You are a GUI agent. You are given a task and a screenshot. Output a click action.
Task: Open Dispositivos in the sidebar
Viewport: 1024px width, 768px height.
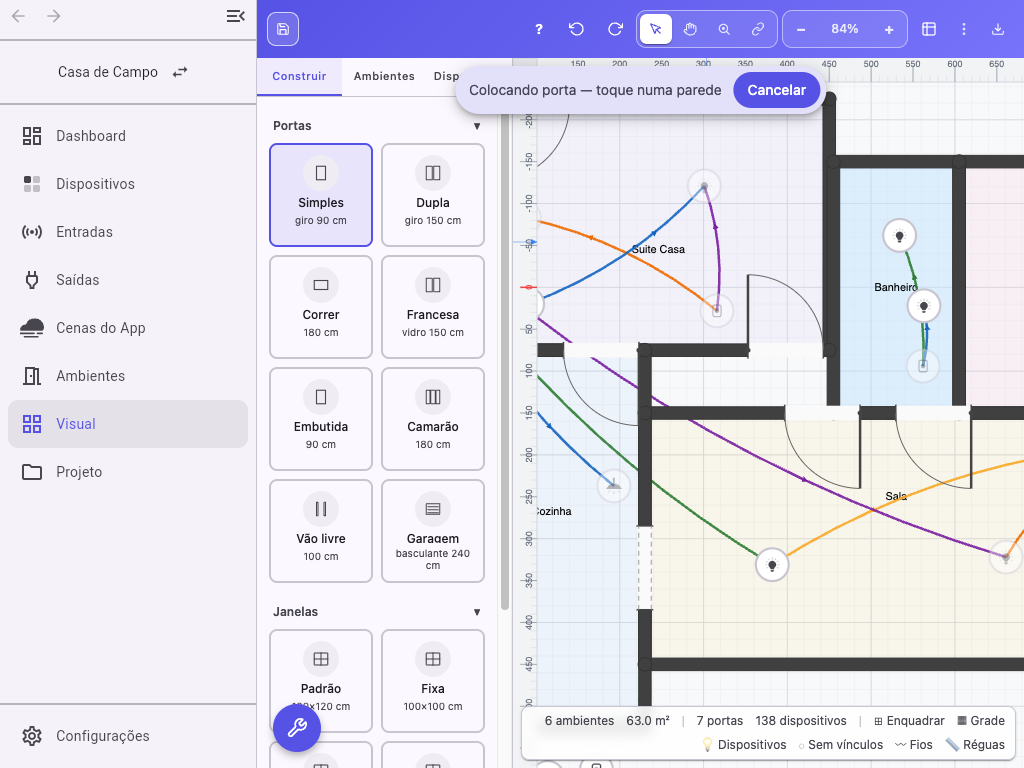(128, 184)
